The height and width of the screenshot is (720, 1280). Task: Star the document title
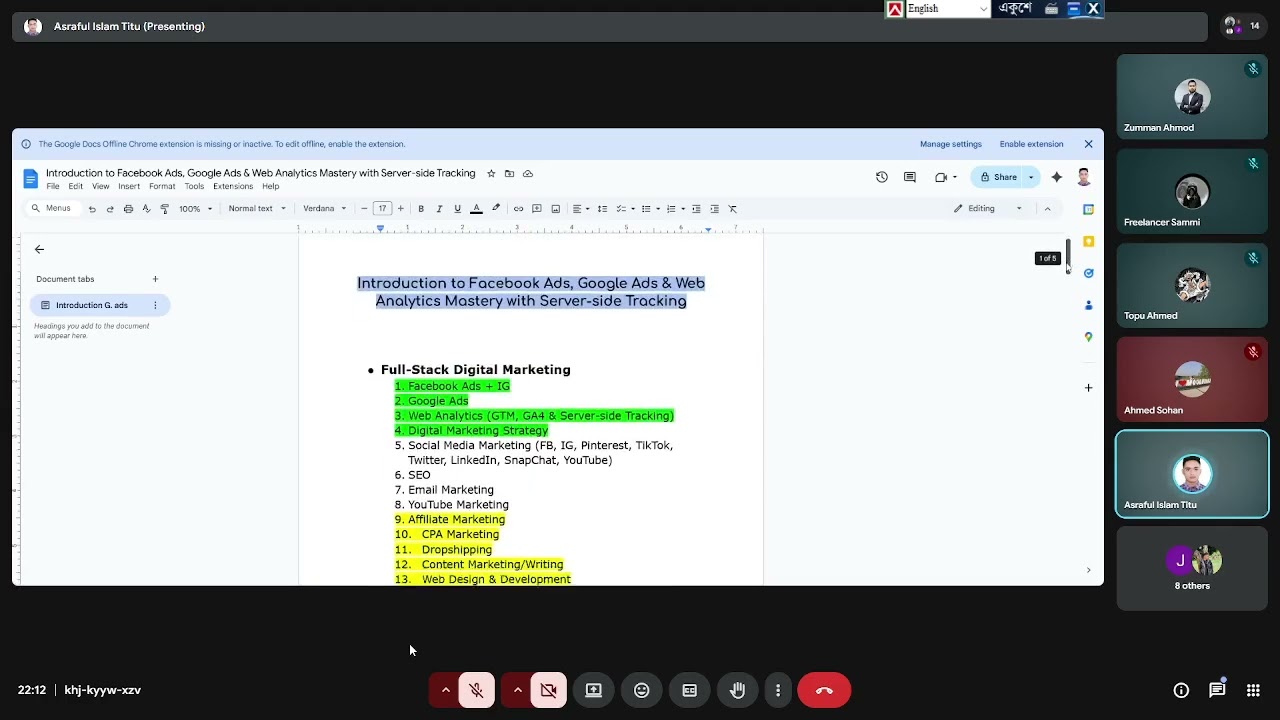pyautogui.click(x=491, y=174)
